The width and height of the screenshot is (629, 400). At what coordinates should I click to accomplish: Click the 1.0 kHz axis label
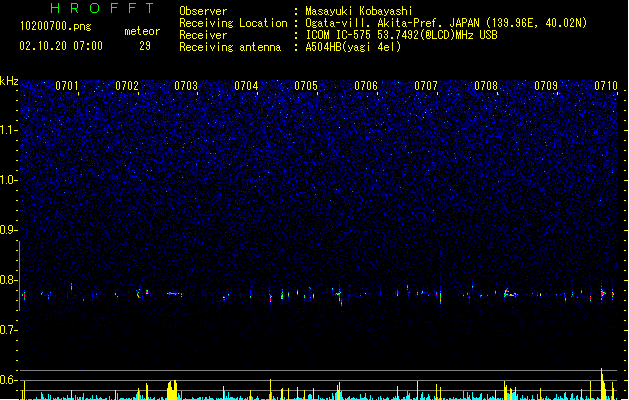(x=8, y=180)
